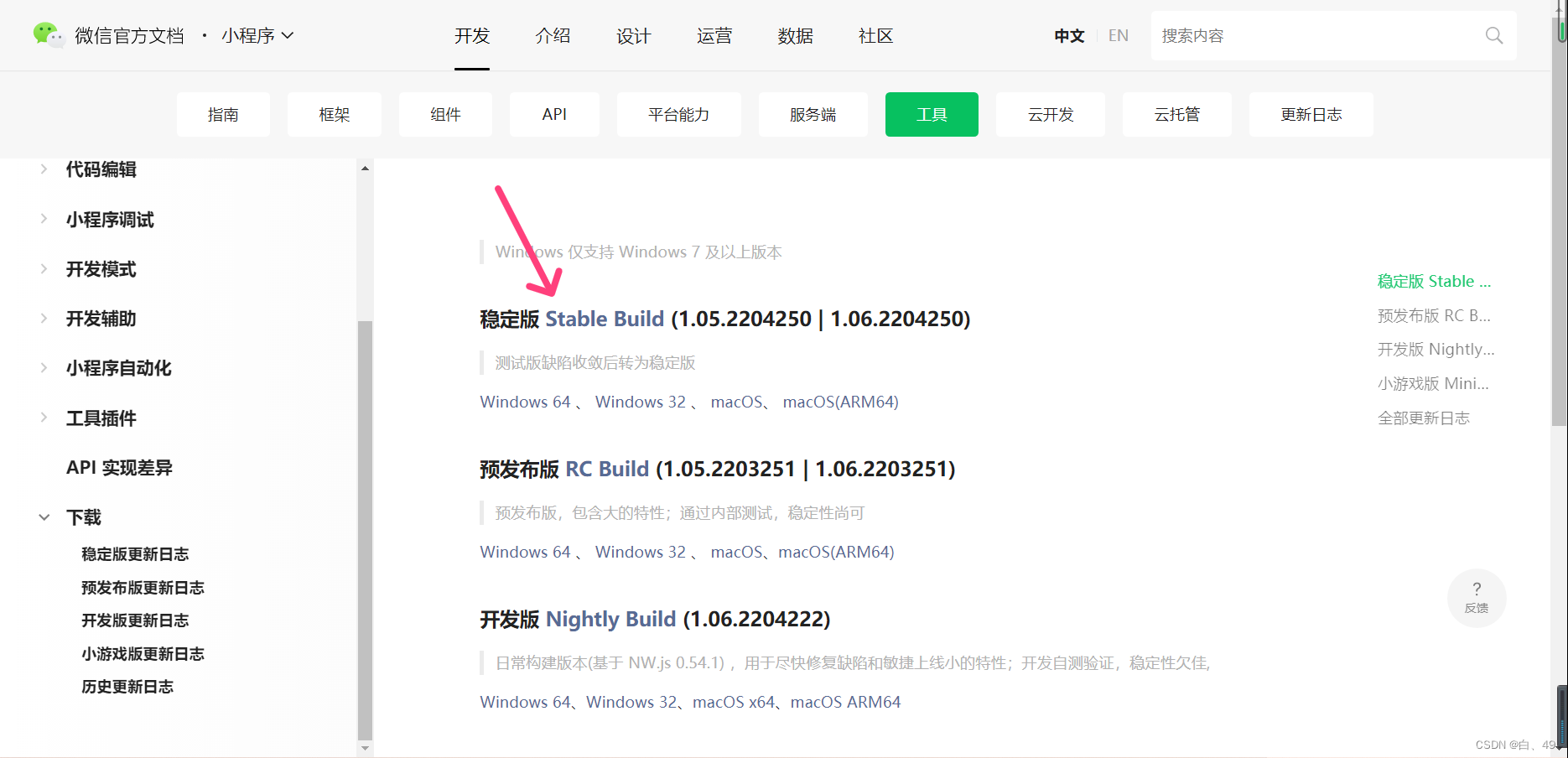Download RC Build Windows 32
This screenshot has width=1568, height=758.
click(x=641, y=552)
